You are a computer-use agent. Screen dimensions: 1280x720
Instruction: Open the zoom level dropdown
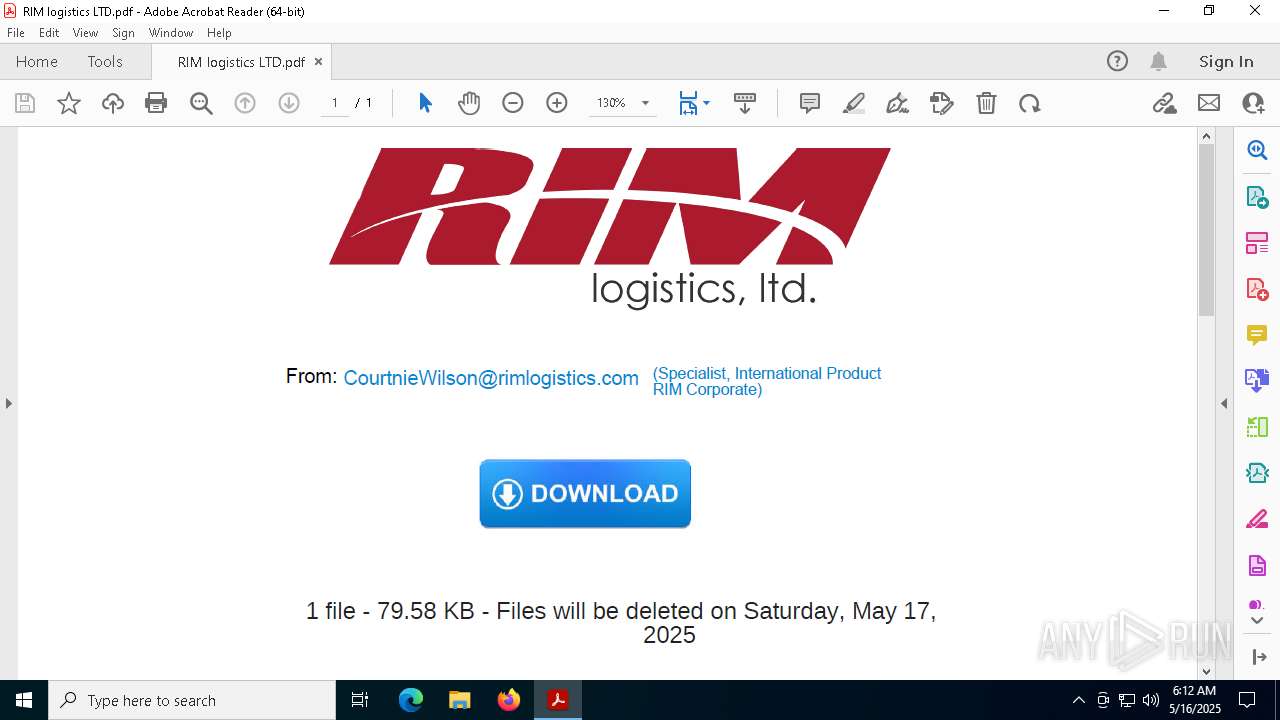(645, 103)
